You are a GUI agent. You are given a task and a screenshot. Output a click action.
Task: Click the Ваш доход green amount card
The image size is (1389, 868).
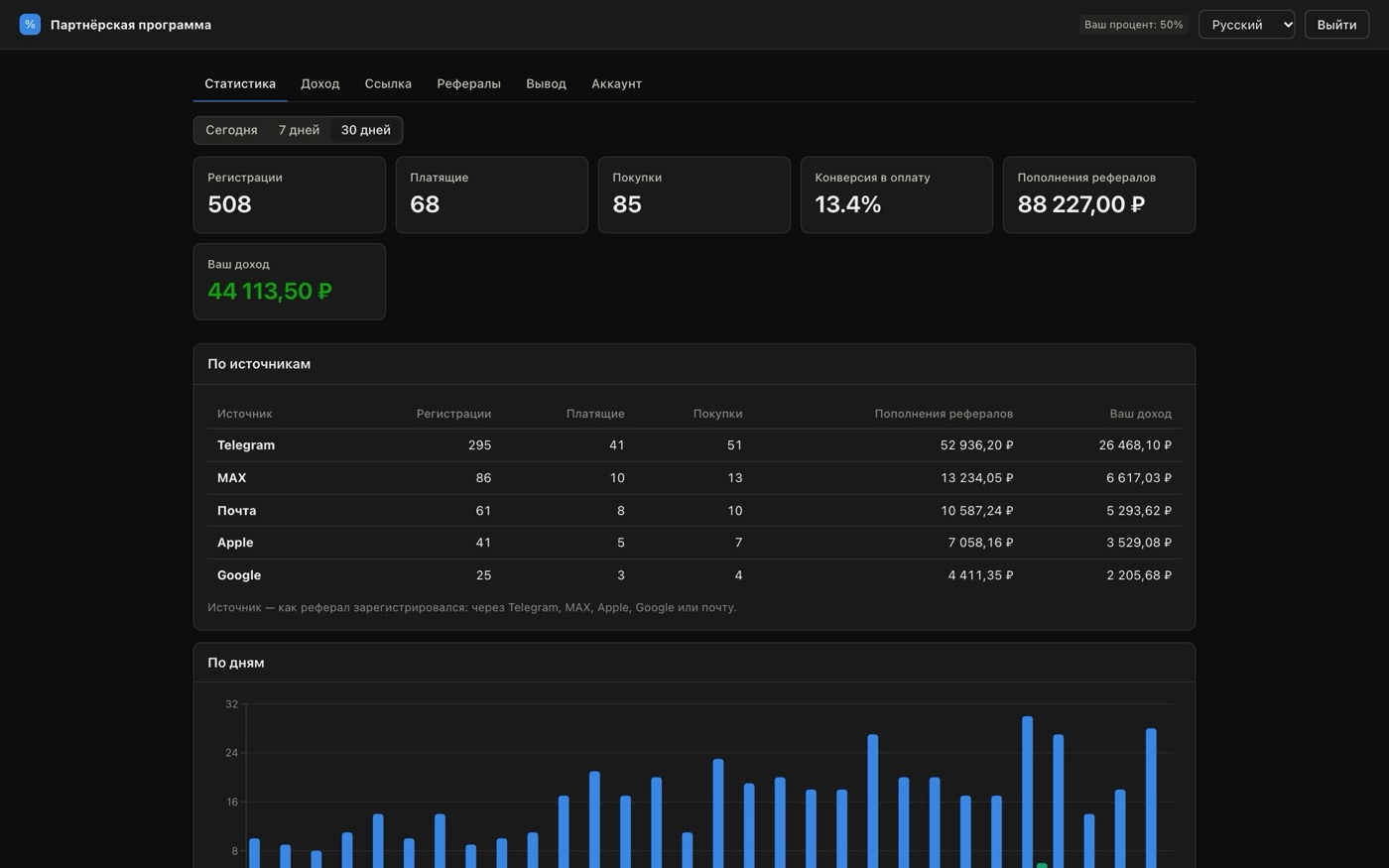[x=289, y=282]
